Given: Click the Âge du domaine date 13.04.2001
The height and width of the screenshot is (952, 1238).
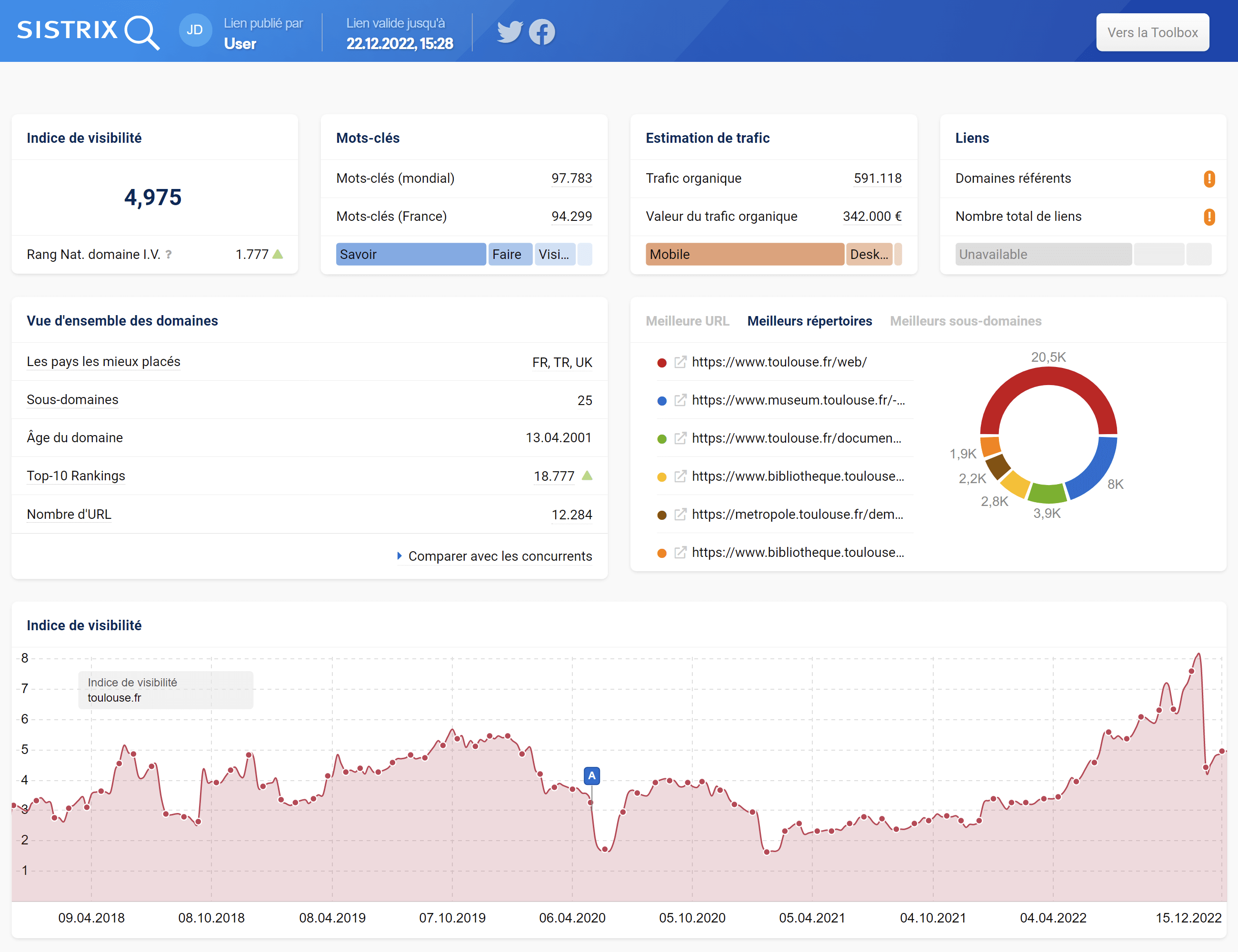Looking at the screenshot, I should tap(559, 438).
